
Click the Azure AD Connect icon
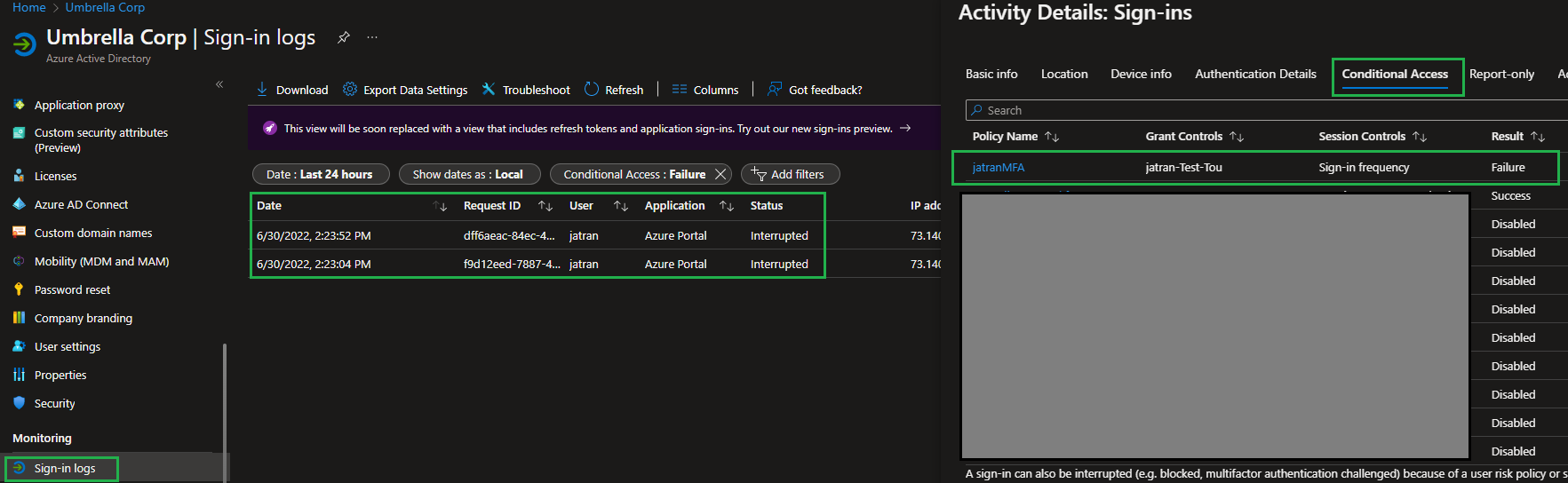pos(19,204)
